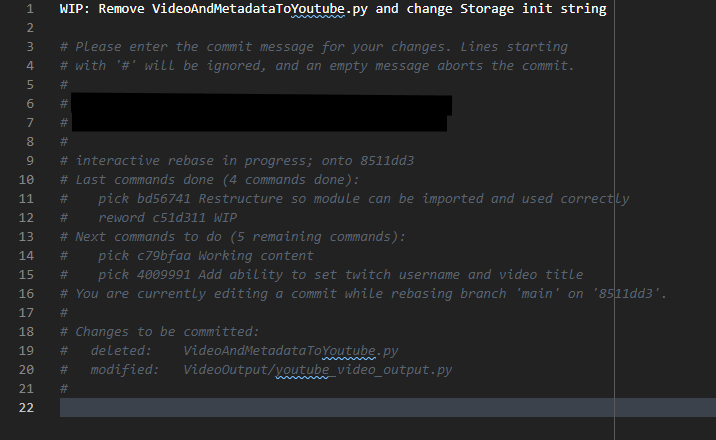Click 'reword c51d311 WIP' line

click(167, 218)
